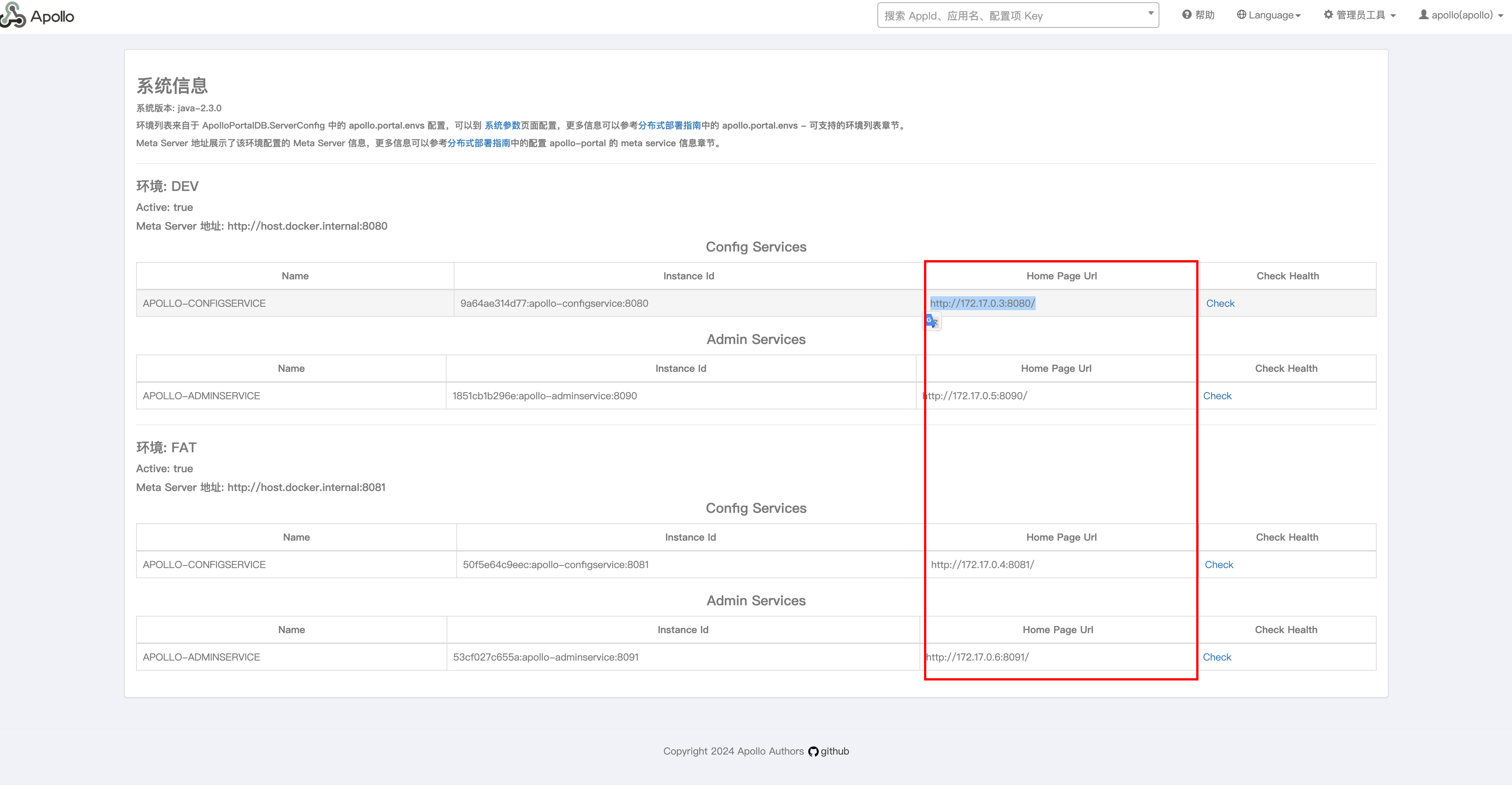Check health of FAT config service
The height and width of the screenshot is (785, 1512).
(x=1218, y=565)
